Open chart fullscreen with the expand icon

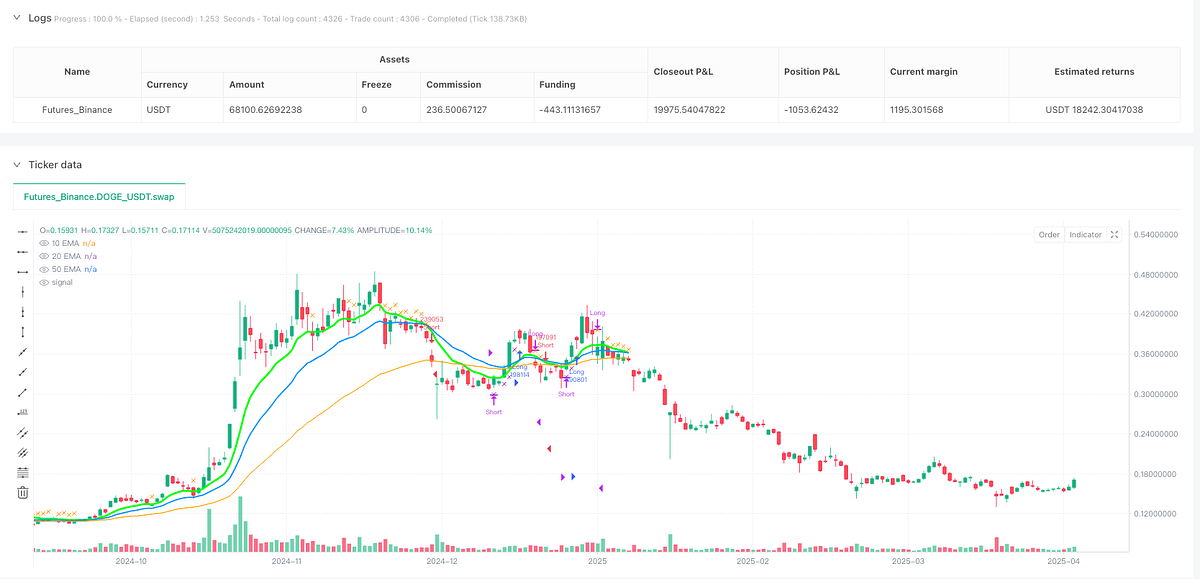pos(1114,234)
